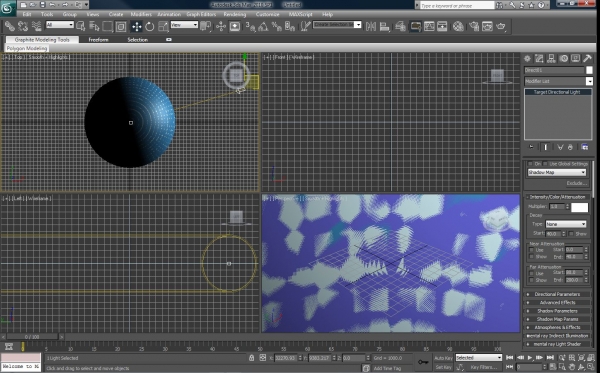Click the Polygon Modeling panel button
The width and height of the screenshot is (600, 373).
[x=26, y=49]
